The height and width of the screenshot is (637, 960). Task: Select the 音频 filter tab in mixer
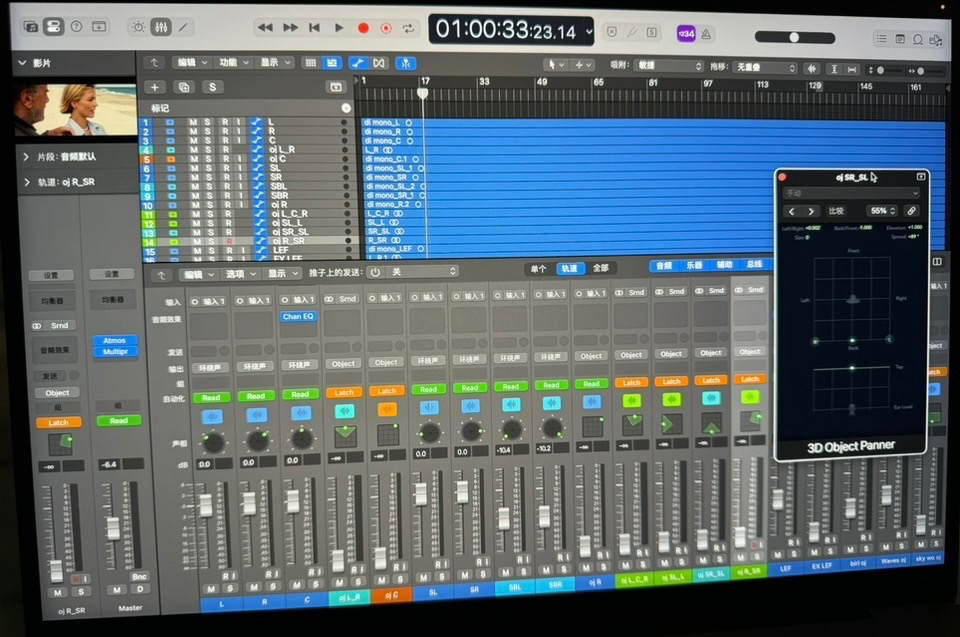(x=663, y=266)
